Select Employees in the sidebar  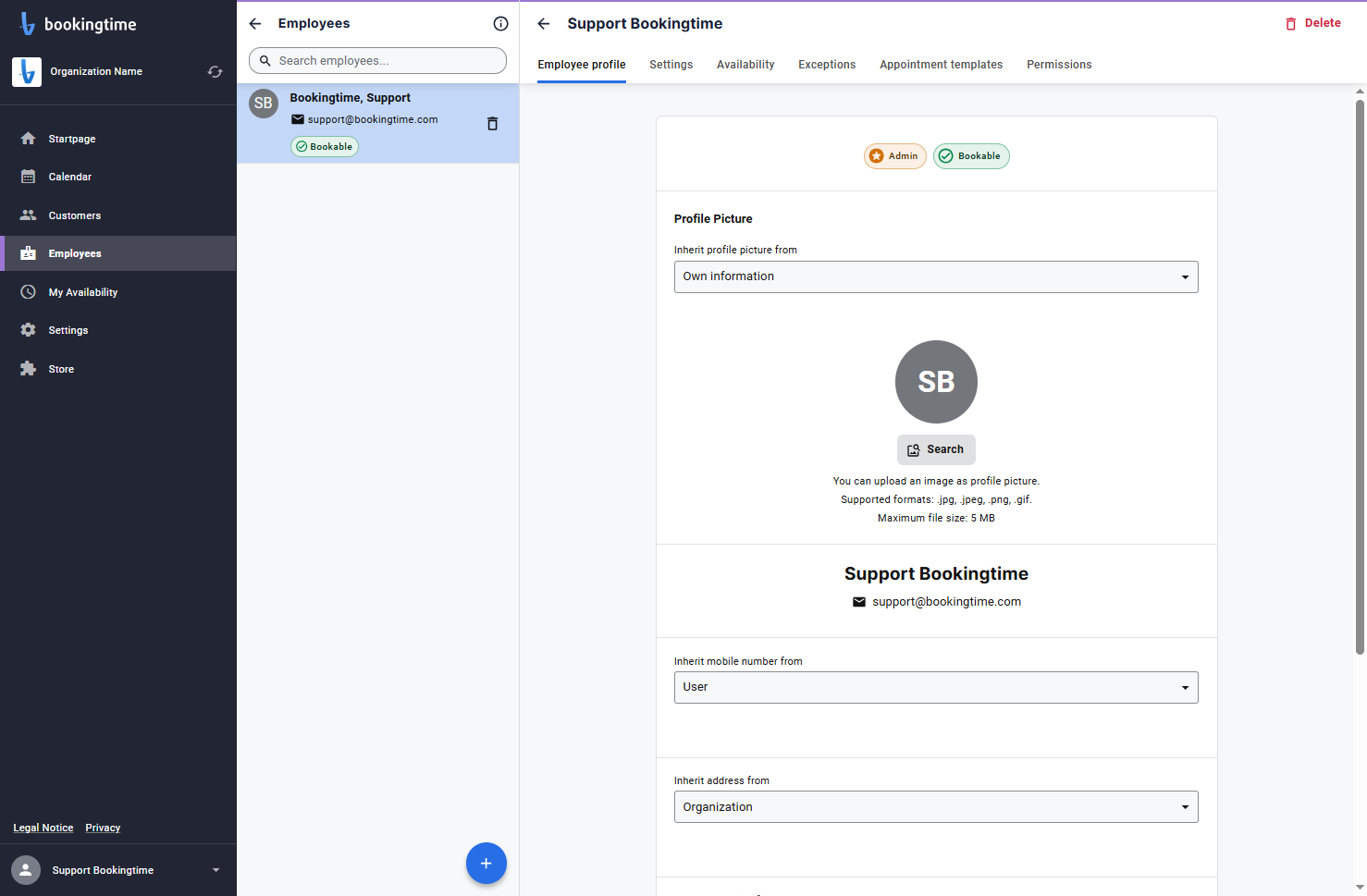click(117, 253)
